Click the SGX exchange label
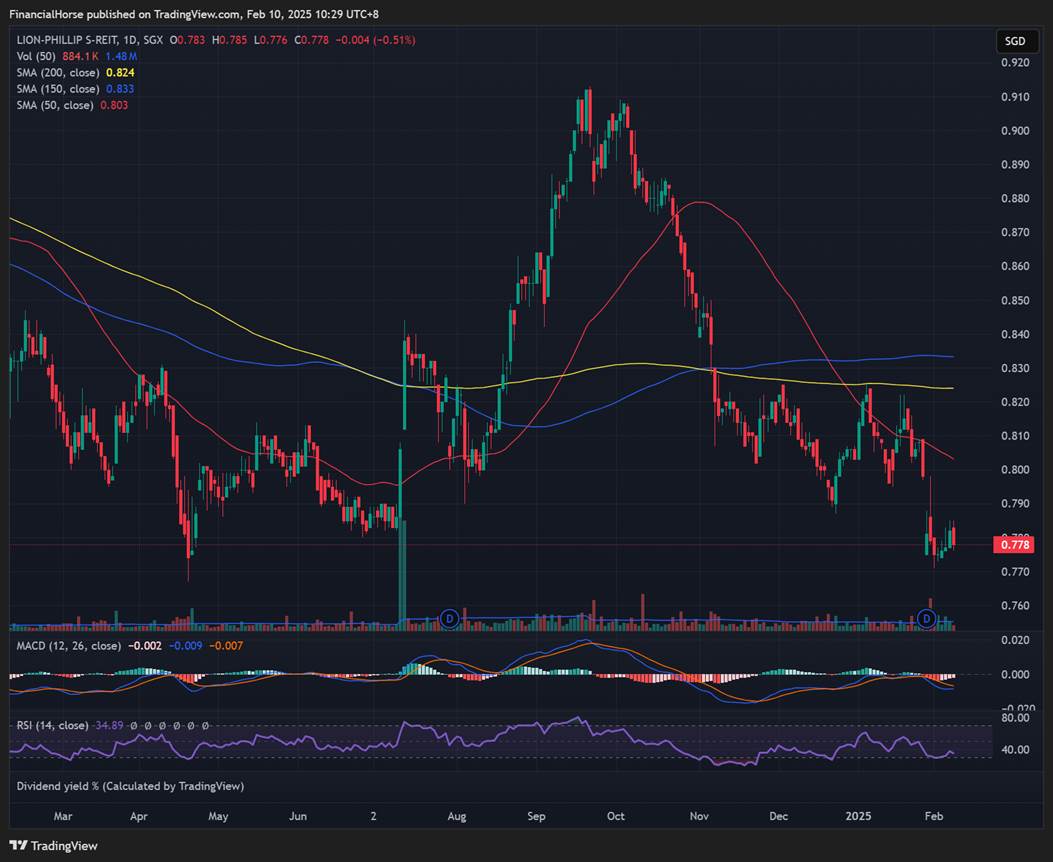This screenshot has height=862, width=1053. point(153,40)
